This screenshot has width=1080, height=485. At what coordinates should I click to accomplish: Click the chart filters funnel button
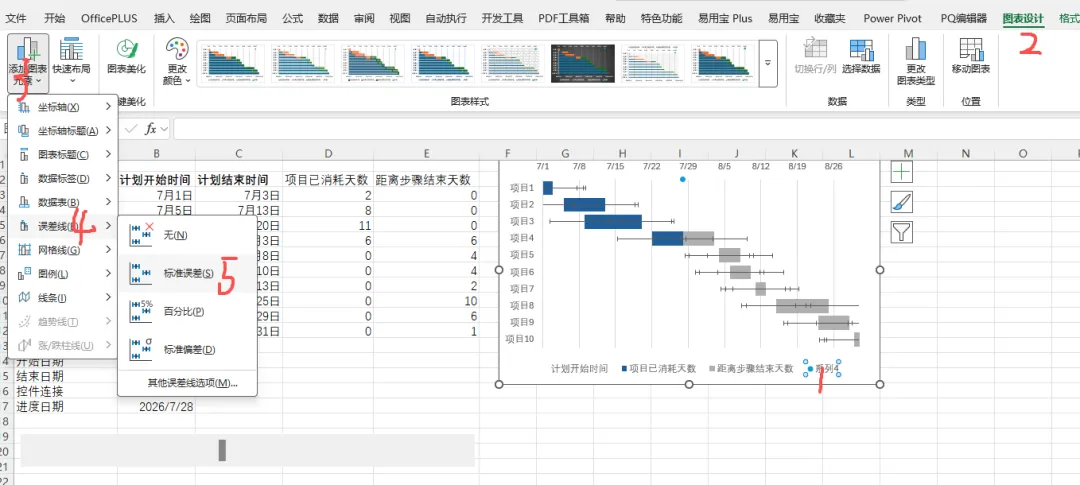pos(902,232)
